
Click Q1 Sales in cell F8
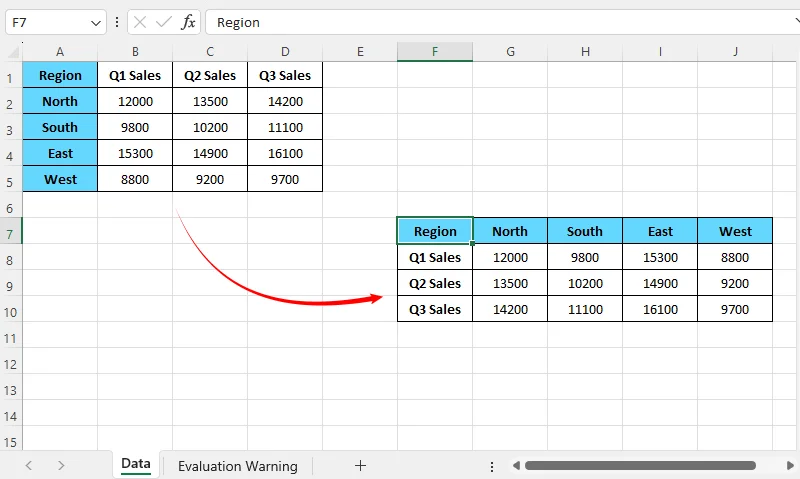point(435,257)
